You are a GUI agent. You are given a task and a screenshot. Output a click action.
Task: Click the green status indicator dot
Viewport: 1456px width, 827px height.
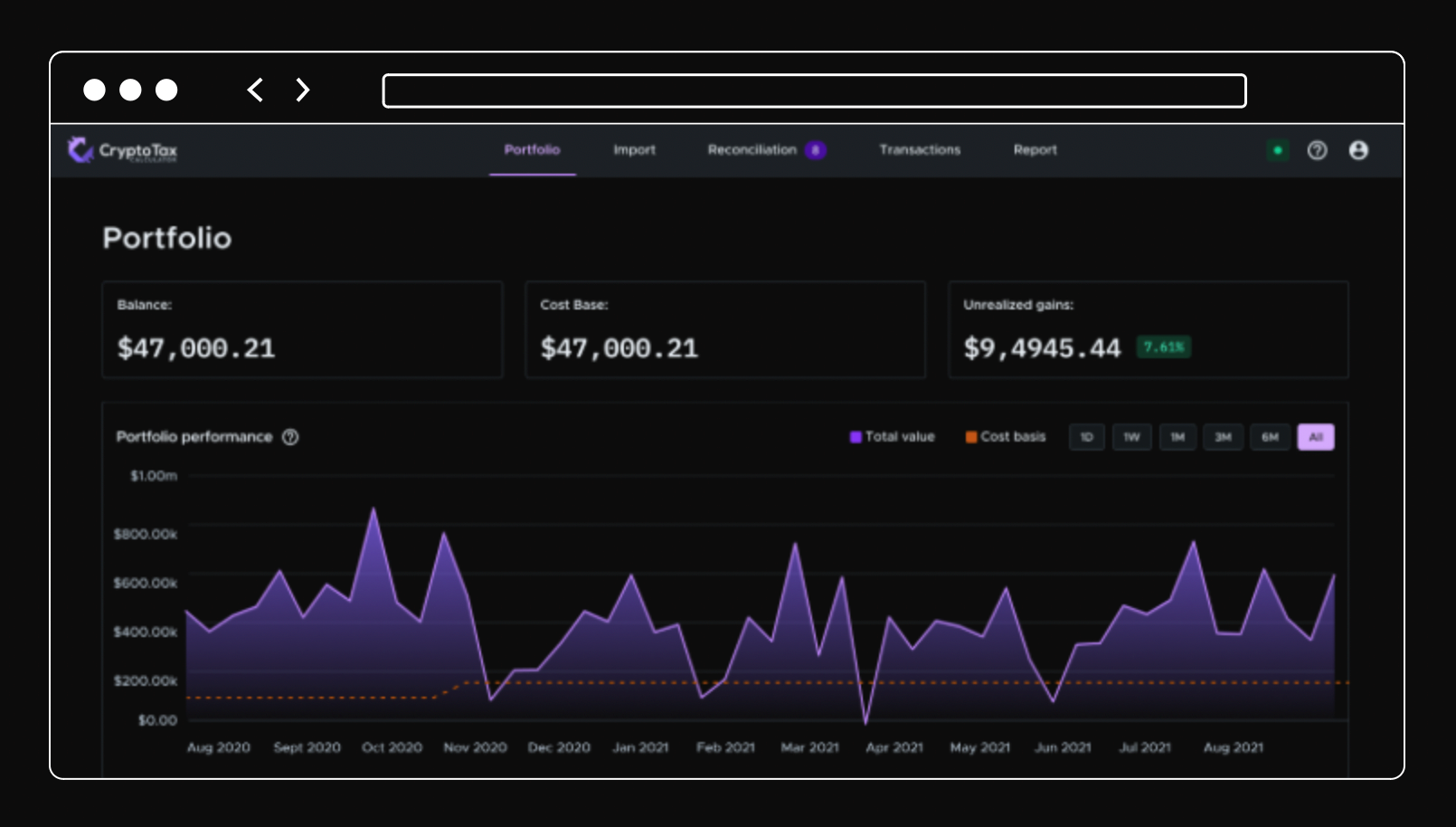pos(1278,150)
